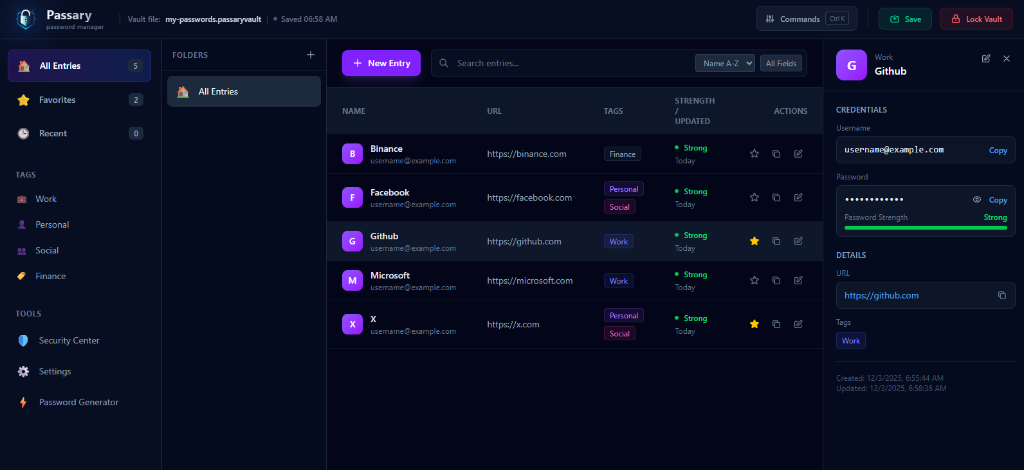Filter by the Social tag in sidebar
The width and height of the screenshot is (1024, 470).
46,250
